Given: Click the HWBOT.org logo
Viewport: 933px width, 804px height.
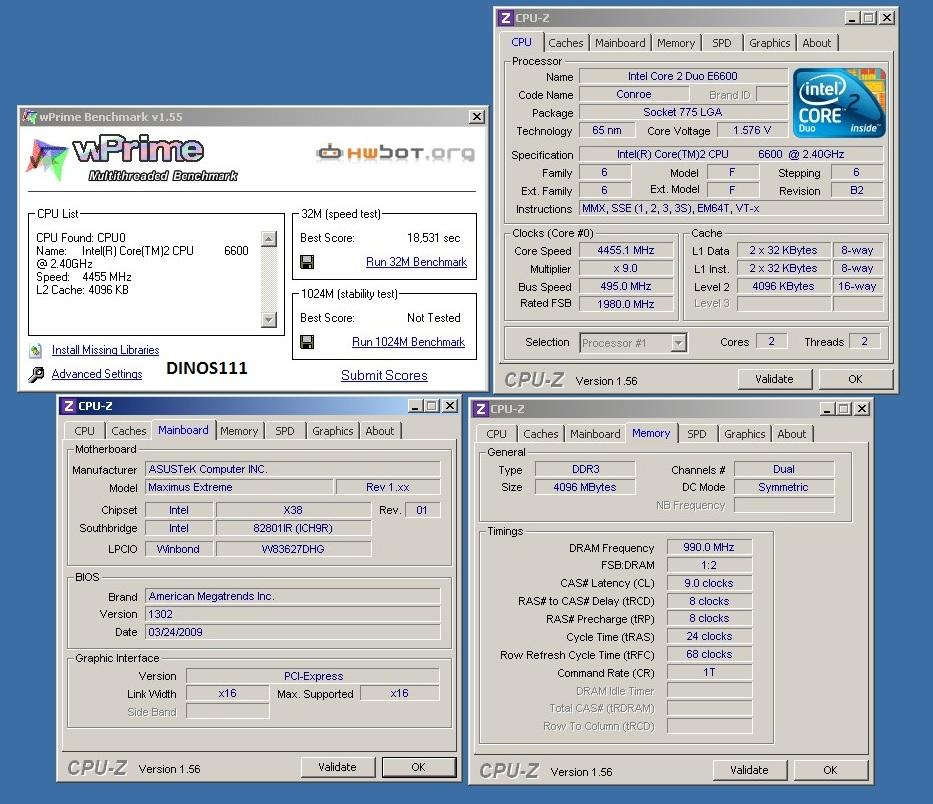Looking at the screenshot, I should [396, 153].
